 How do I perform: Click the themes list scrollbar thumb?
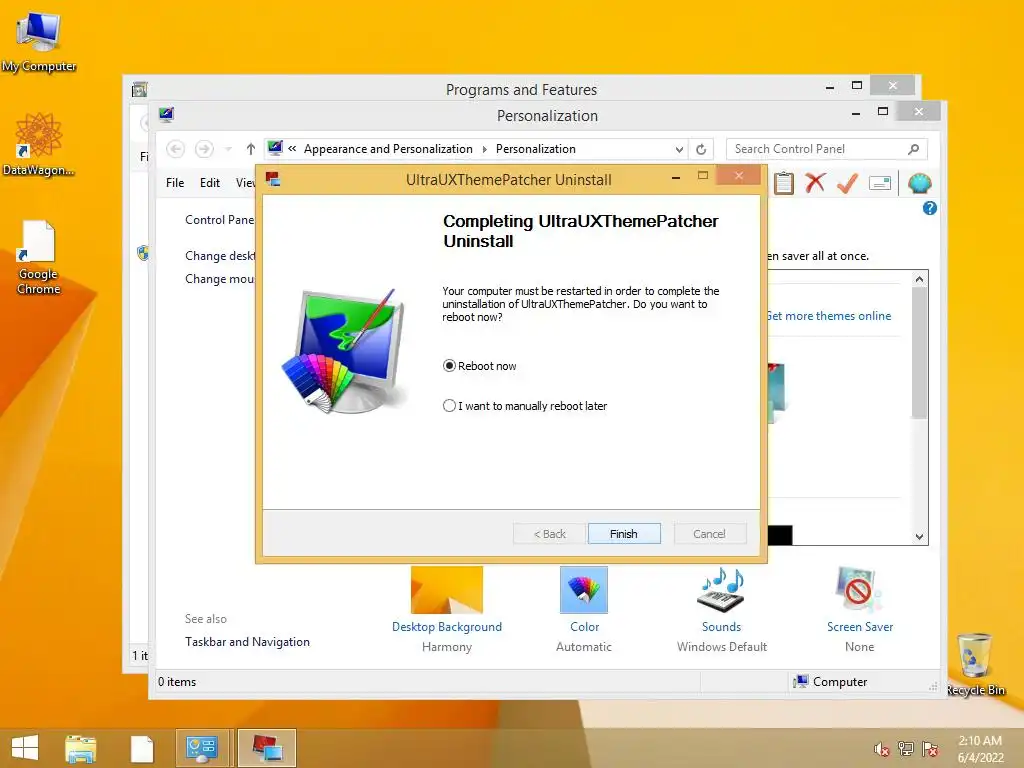point(919,353)
